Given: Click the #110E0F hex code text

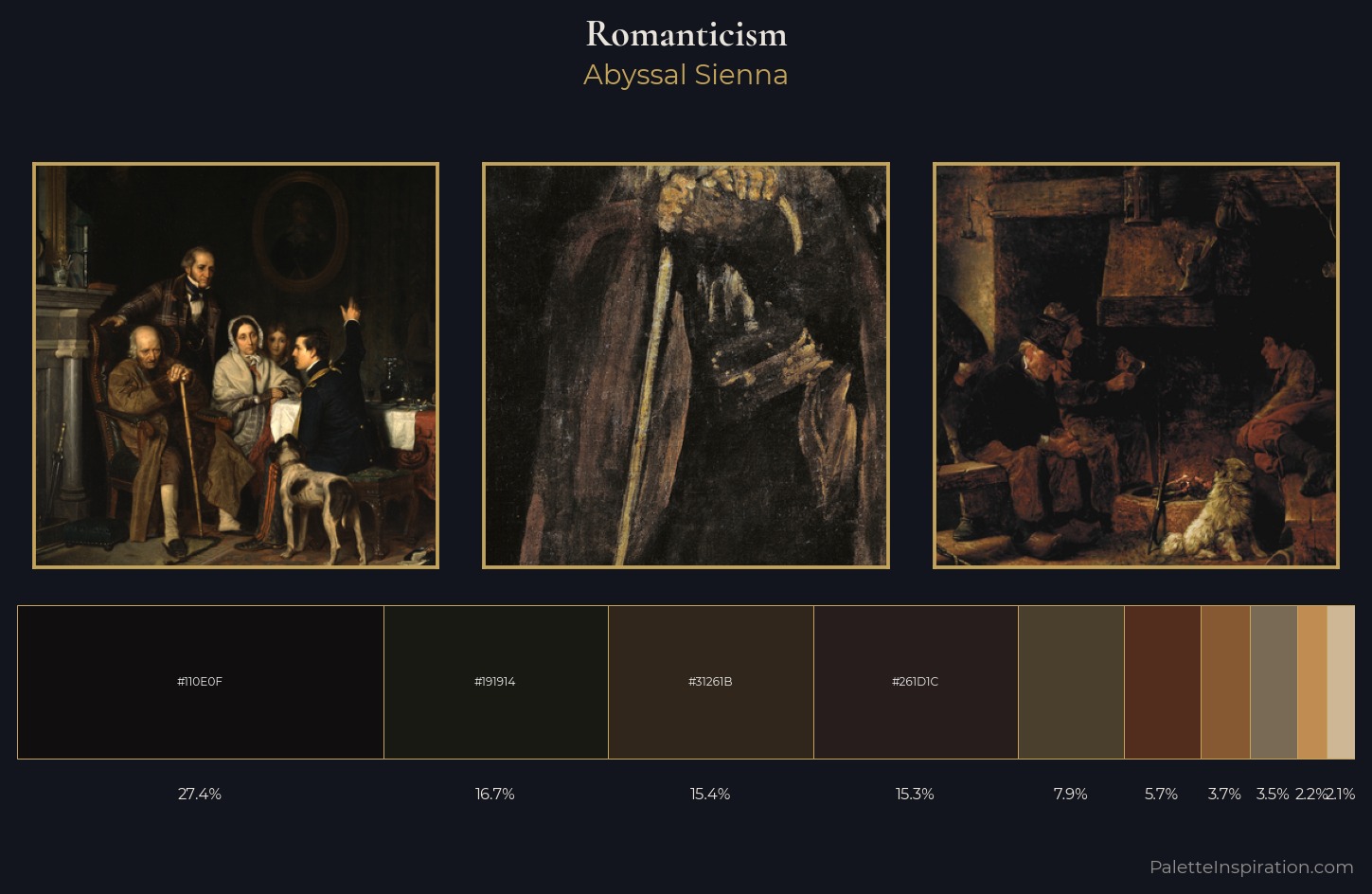Looking at the screenshot, I should pyautogui.click(x=200, y=682).
